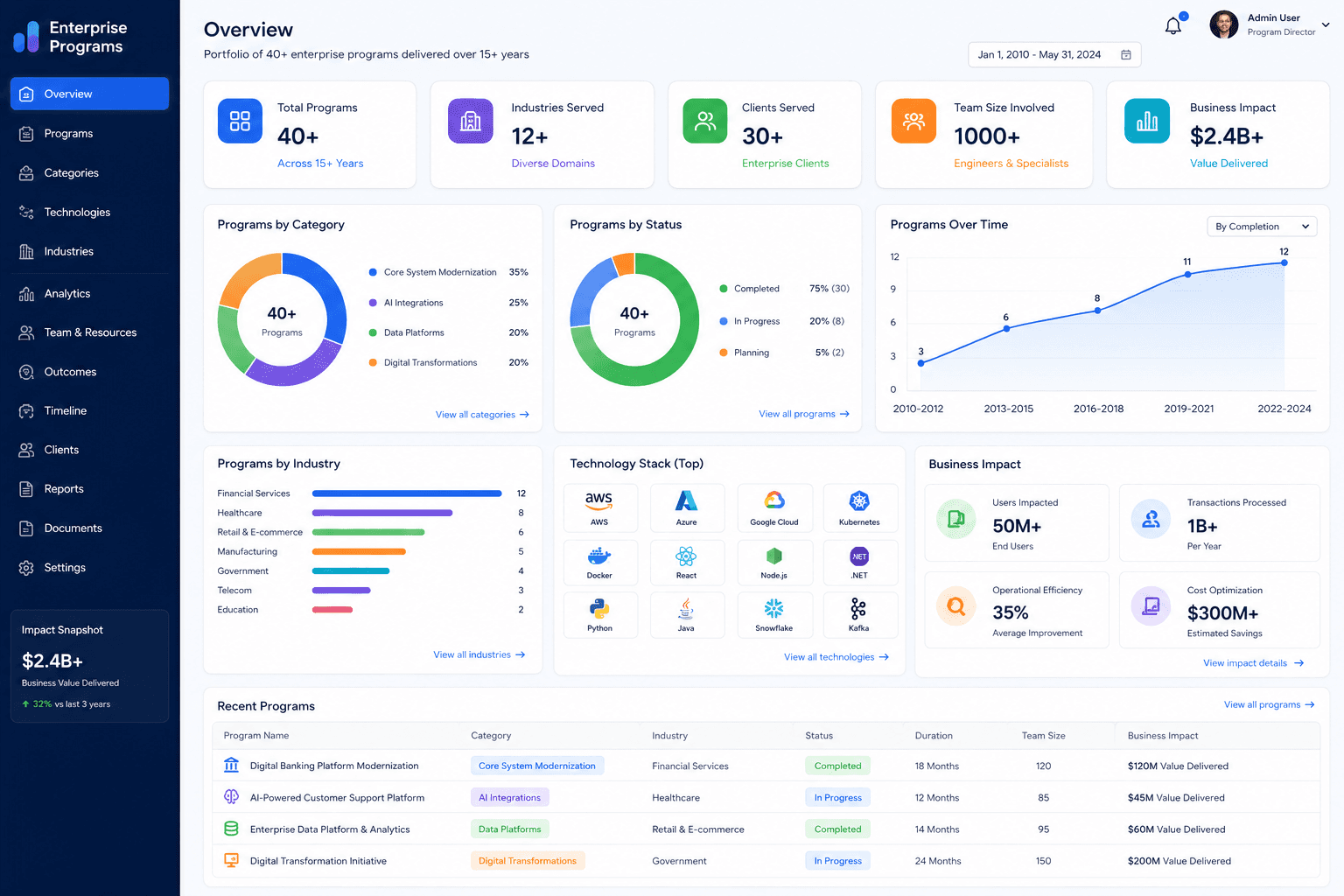Select the Docker technology tile

[600, 562]
